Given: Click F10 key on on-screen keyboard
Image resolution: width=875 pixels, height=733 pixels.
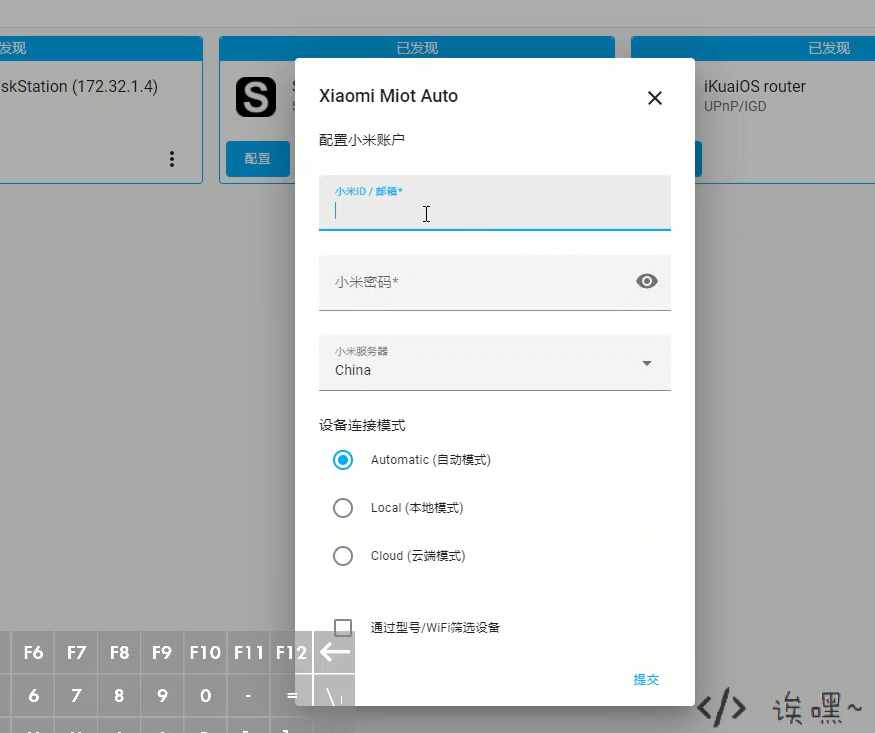Looking at the screenshot, I should coord(205,652).
